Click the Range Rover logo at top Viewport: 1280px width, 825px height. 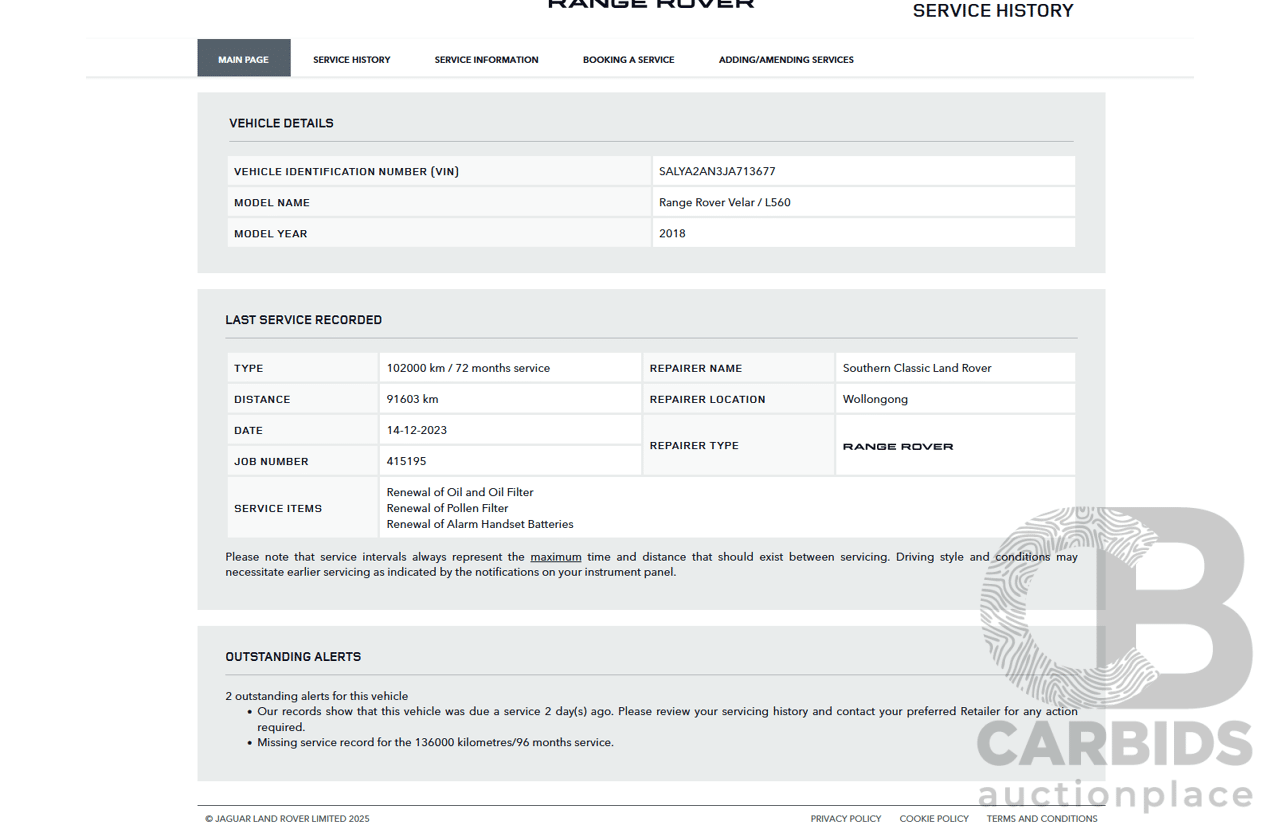(x=650, y=4)
